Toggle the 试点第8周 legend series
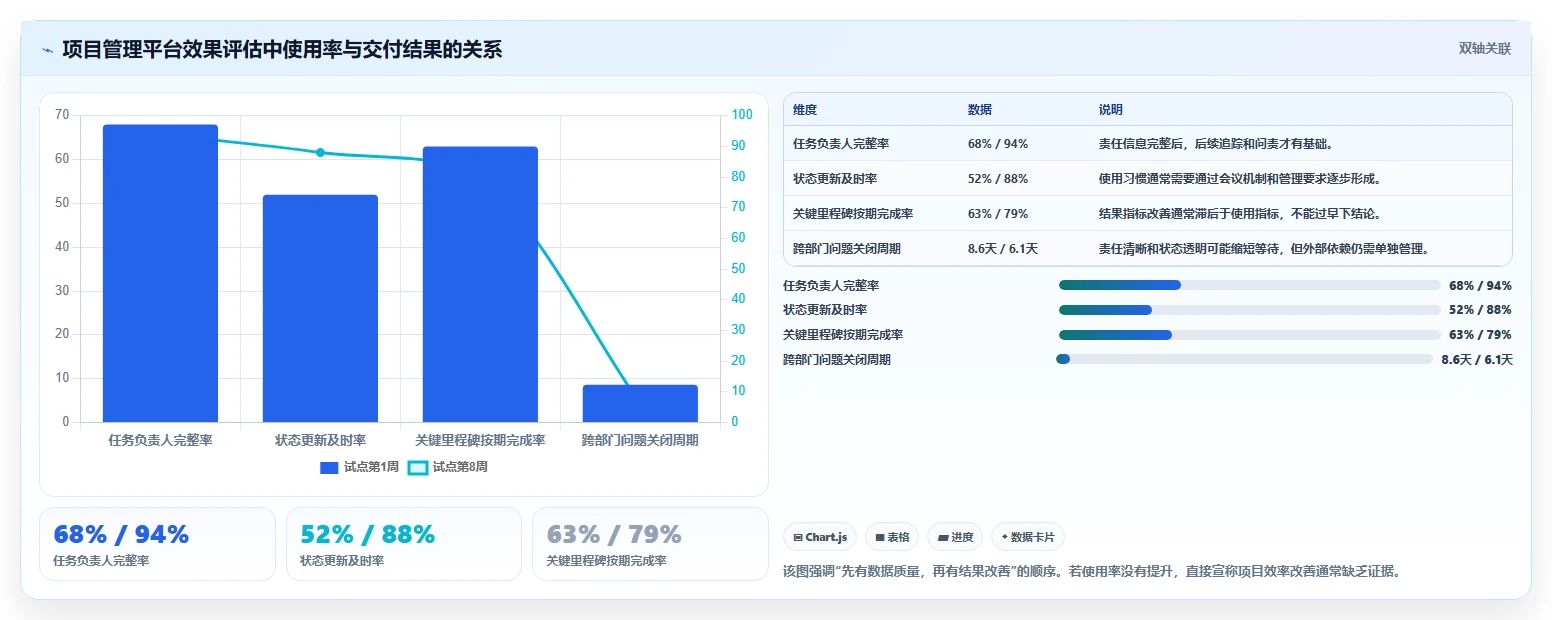 pos(448,467)
